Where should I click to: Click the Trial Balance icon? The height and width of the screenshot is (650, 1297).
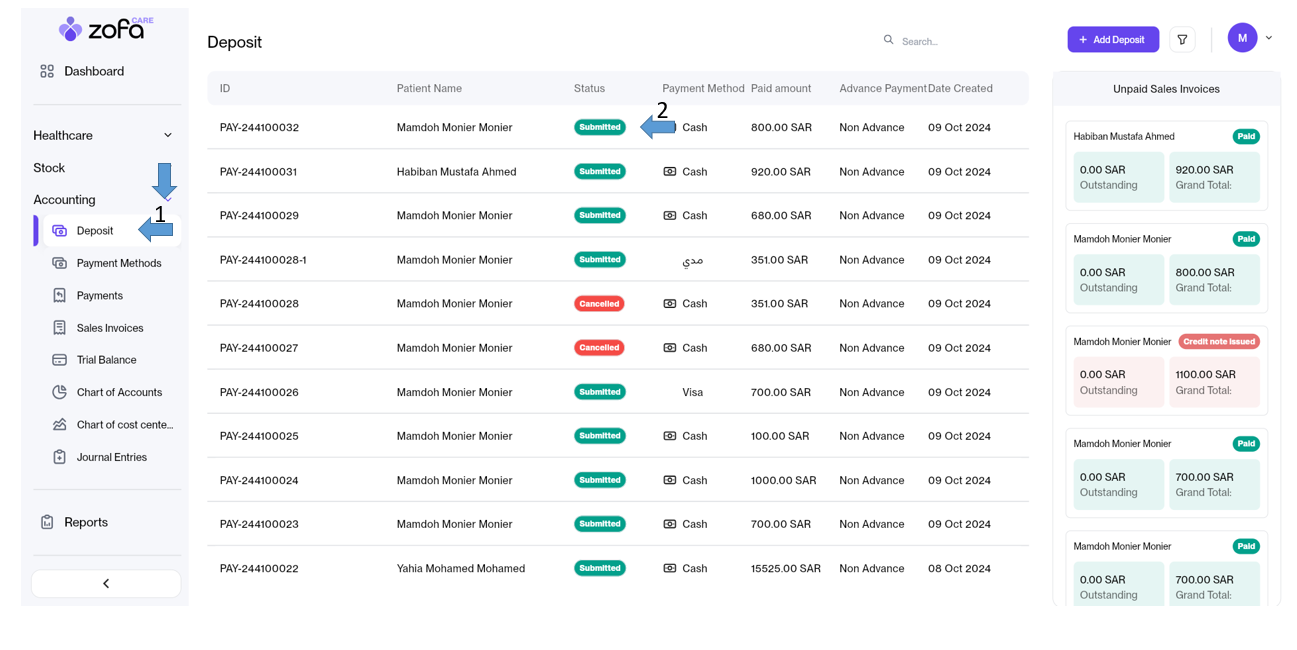60,360
